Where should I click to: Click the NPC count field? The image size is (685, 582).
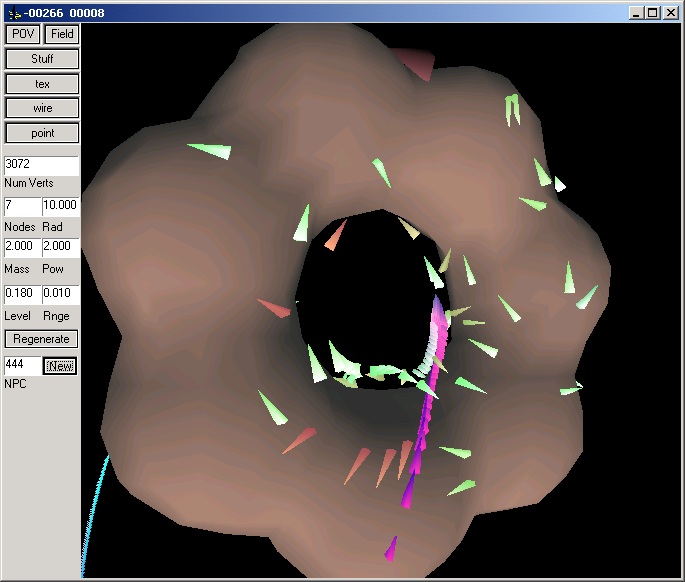(x=21, y=366)
